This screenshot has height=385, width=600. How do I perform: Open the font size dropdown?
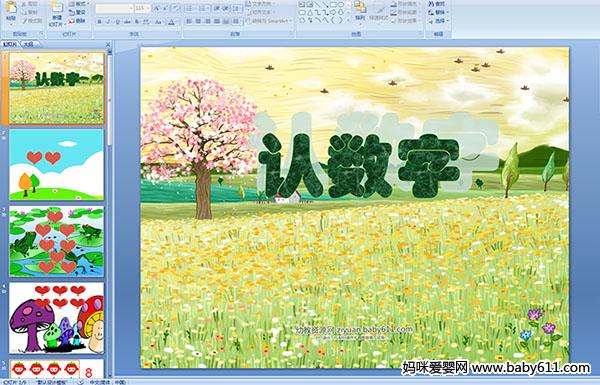148,8
